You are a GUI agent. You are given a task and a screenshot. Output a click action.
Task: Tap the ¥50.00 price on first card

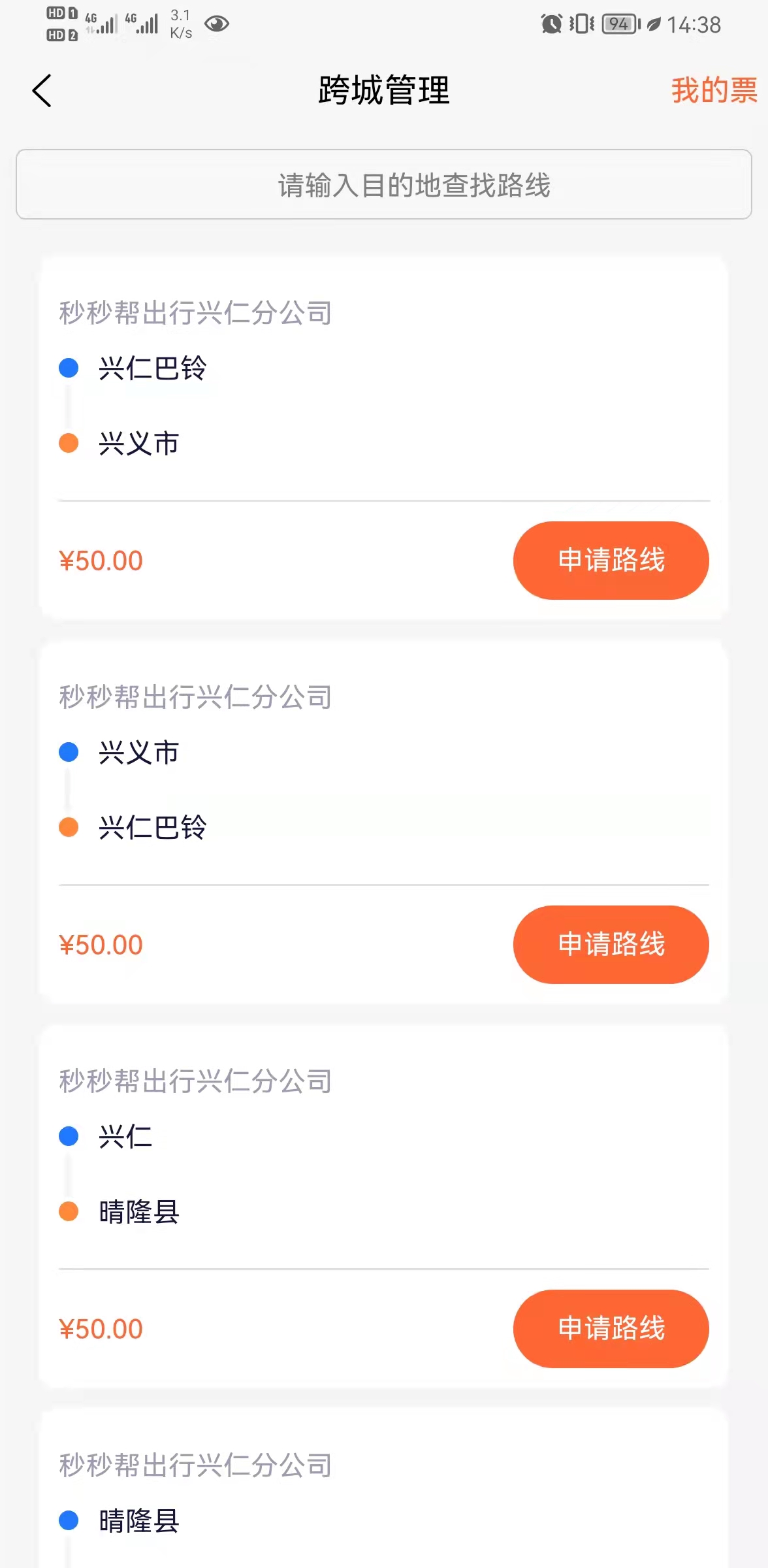(x=101, y=561)
